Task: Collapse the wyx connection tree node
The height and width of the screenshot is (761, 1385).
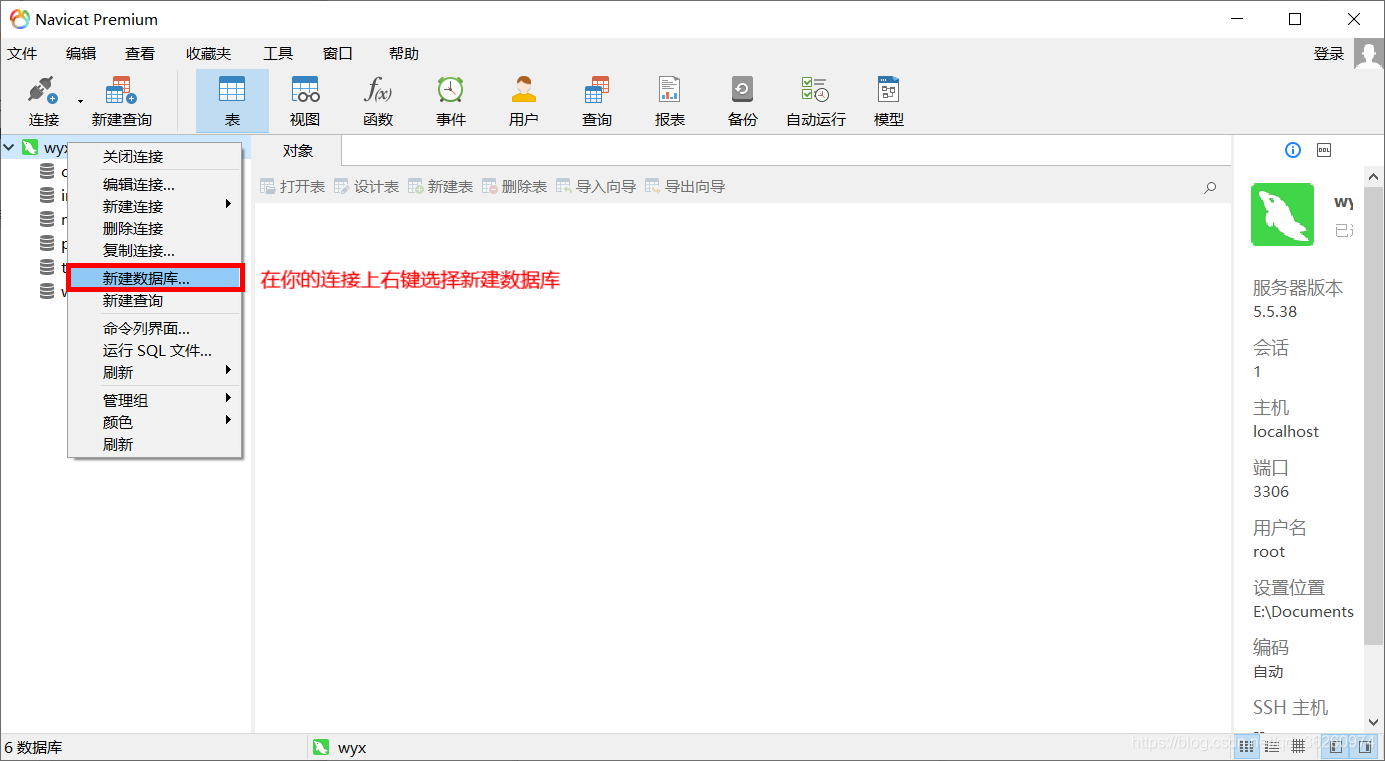Action: [9, 148]
